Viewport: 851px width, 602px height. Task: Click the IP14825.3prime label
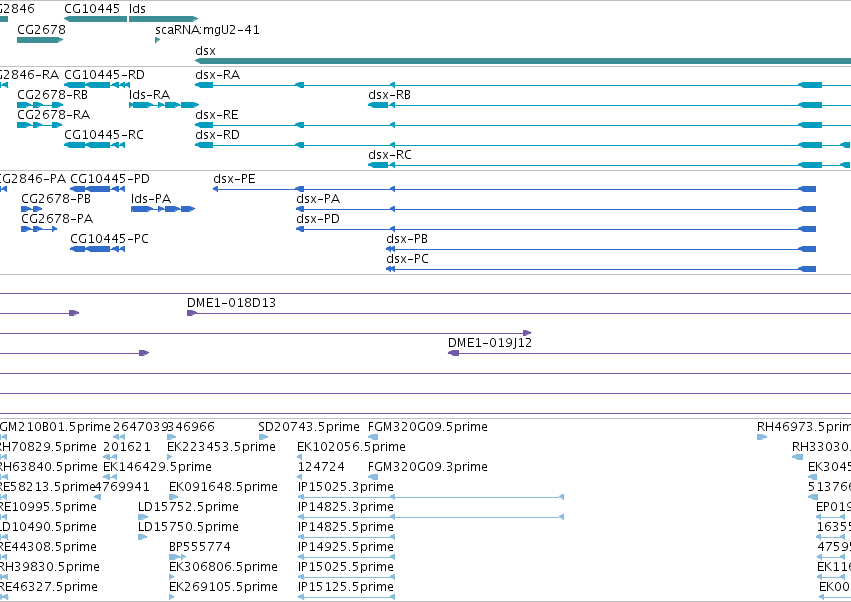[x=346, y=507]
